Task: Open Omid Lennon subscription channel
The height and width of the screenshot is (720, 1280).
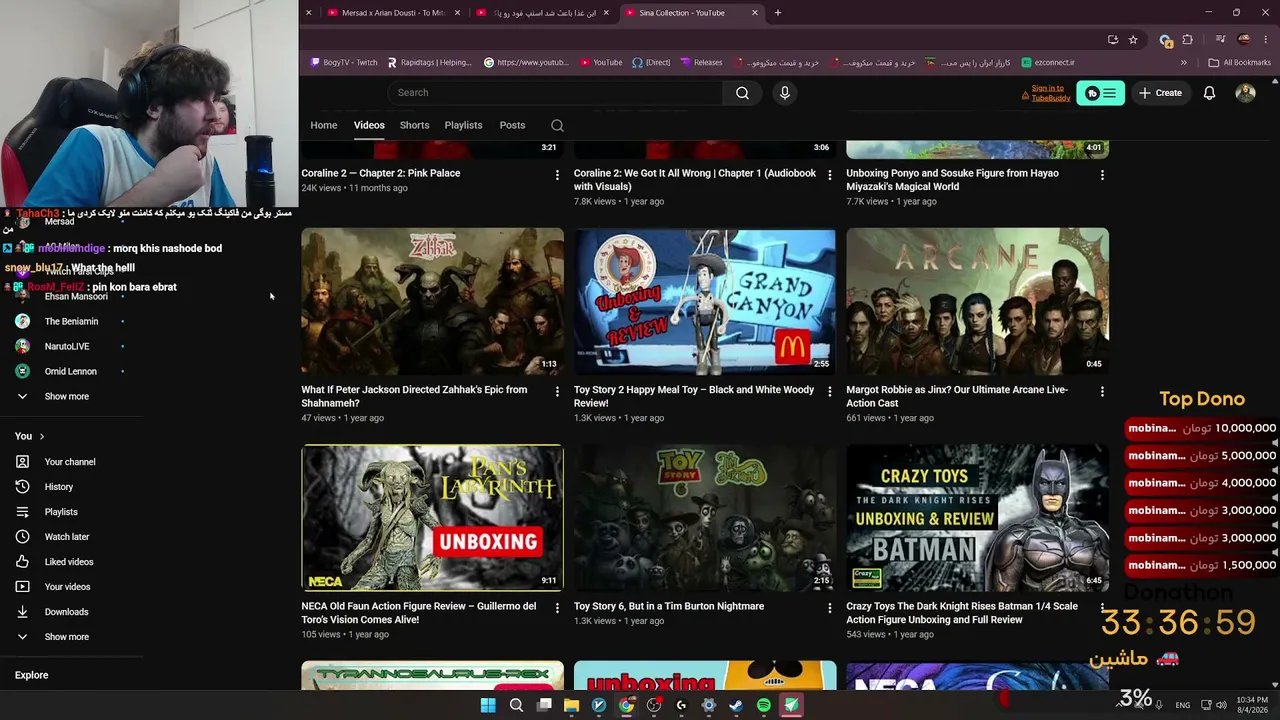Action: 70,372
